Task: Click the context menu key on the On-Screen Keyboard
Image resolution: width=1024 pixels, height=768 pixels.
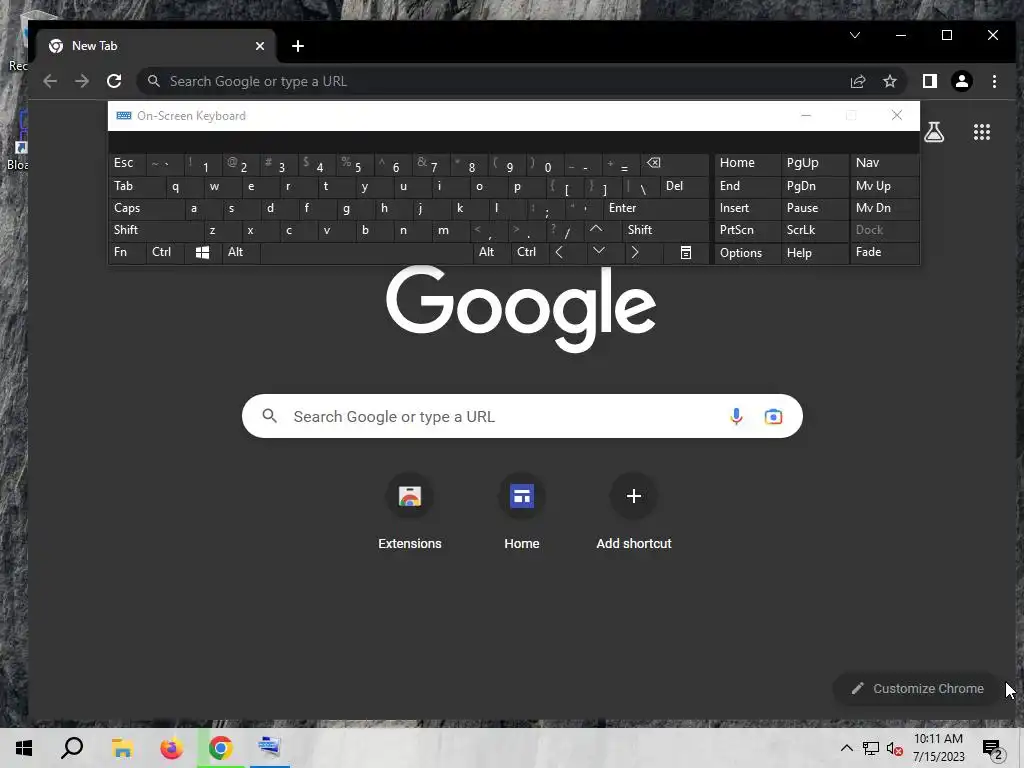Action: click(686, 252)
